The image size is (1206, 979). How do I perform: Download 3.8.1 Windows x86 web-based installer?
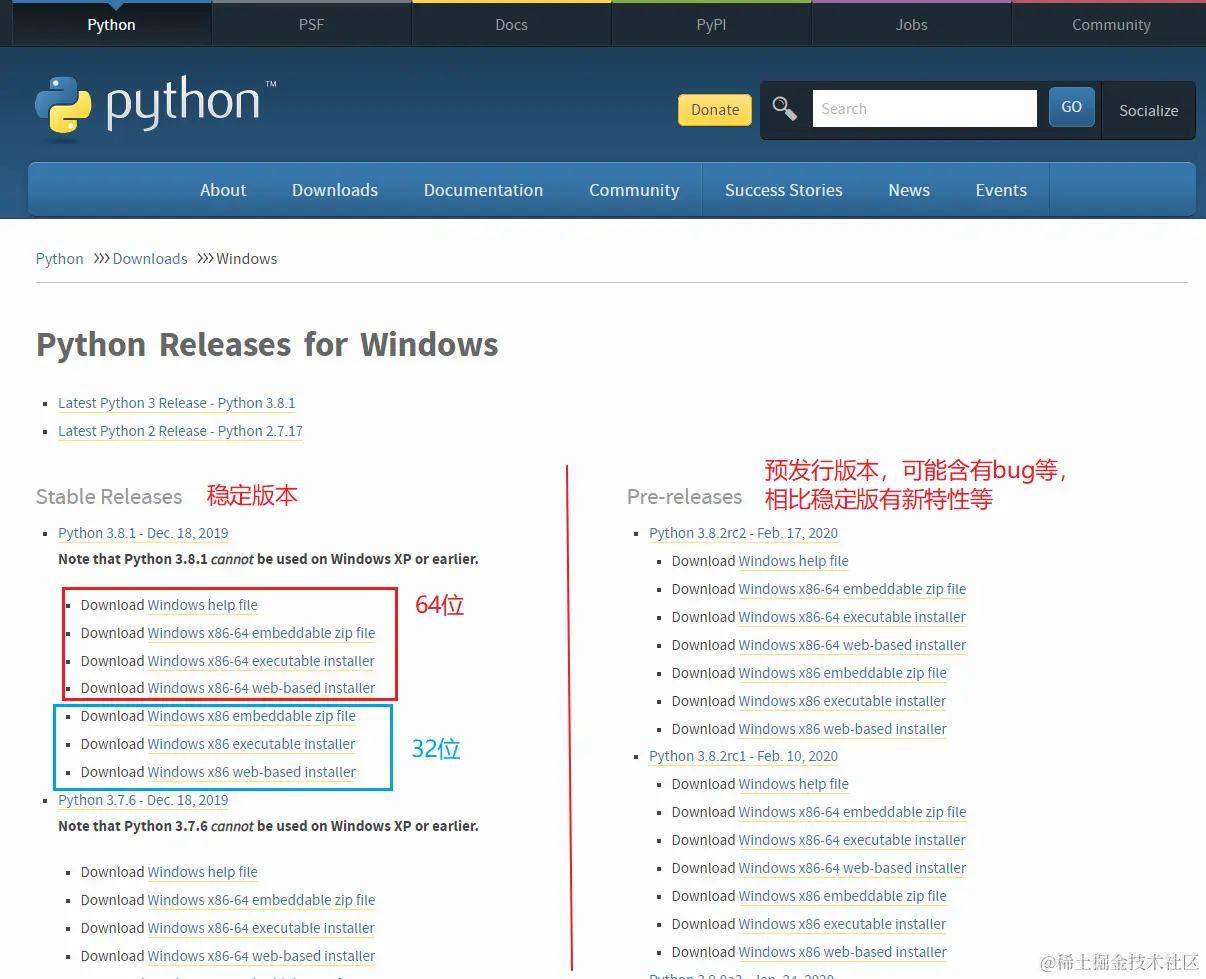(x=252, y=772)
